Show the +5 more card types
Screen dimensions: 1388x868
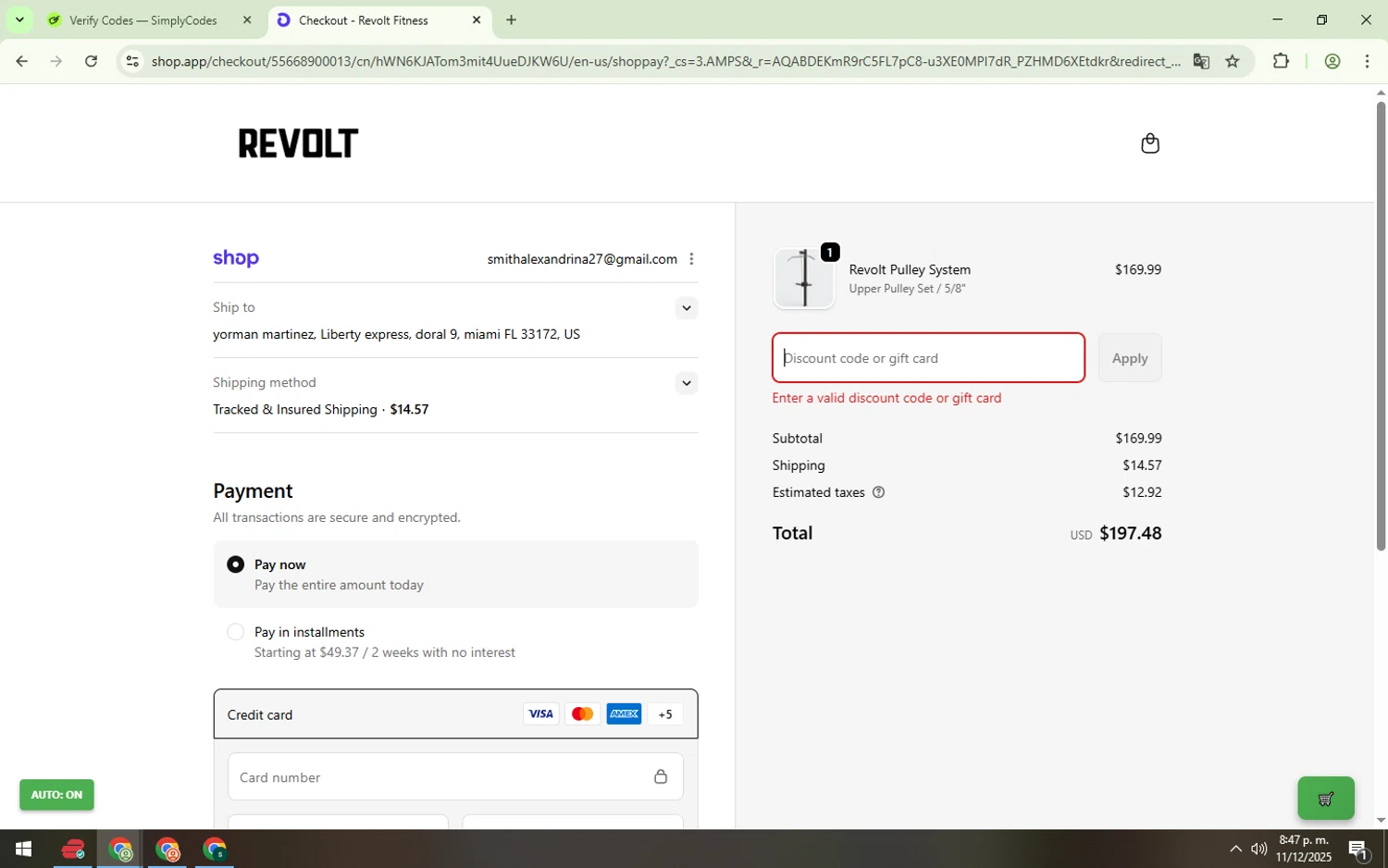664,713
